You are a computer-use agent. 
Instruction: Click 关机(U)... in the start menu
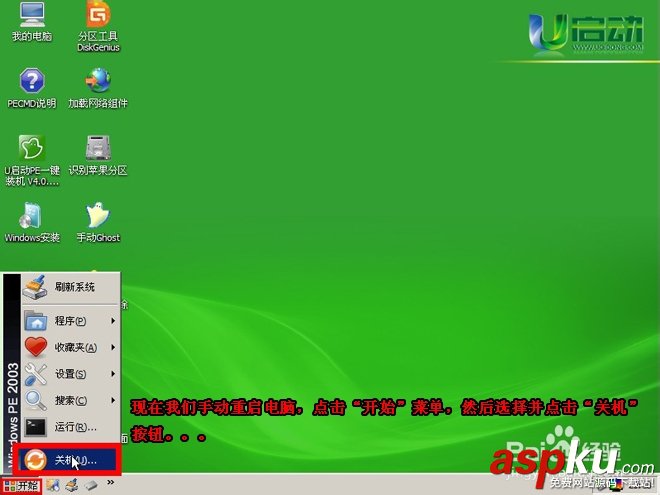(69, 460)
